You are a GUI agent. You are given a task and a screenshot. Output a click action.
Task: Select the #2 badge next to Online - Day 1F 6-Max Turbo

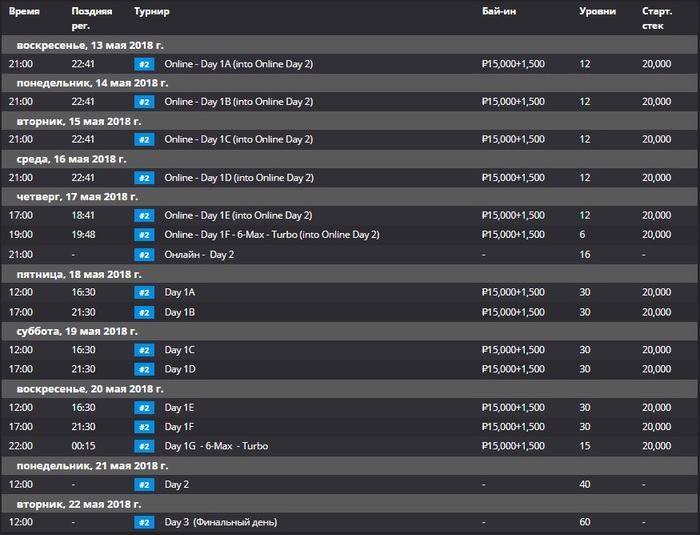tap(144, 234)
